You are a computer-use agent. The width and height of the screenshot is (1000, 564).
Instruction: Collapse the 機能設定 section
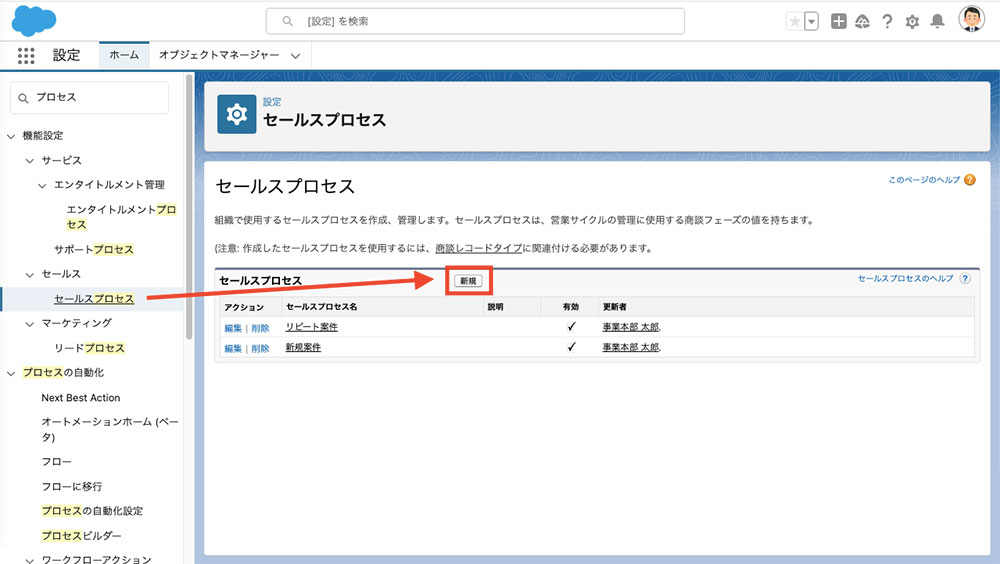11,136
